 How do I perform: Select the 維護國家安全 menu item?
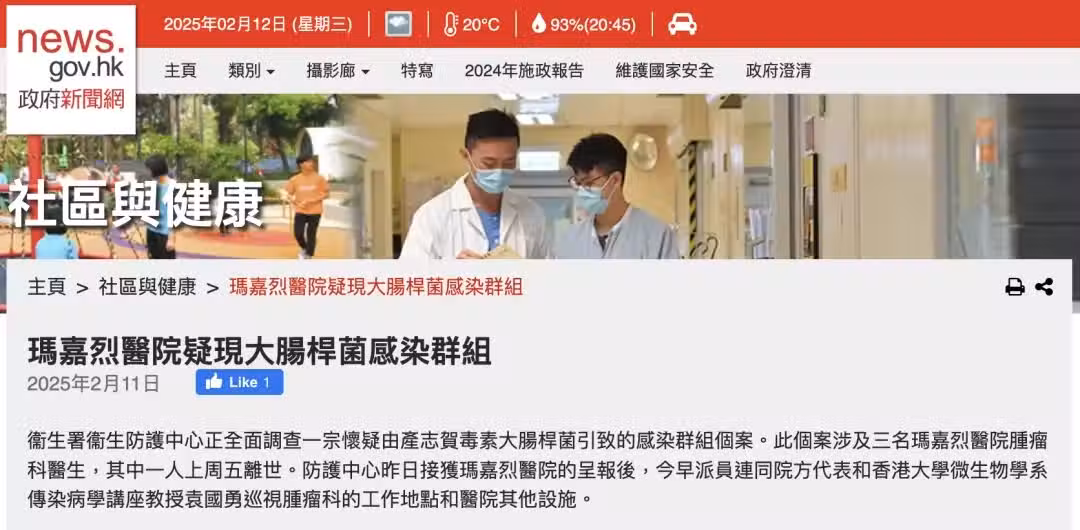coord(665,70)
